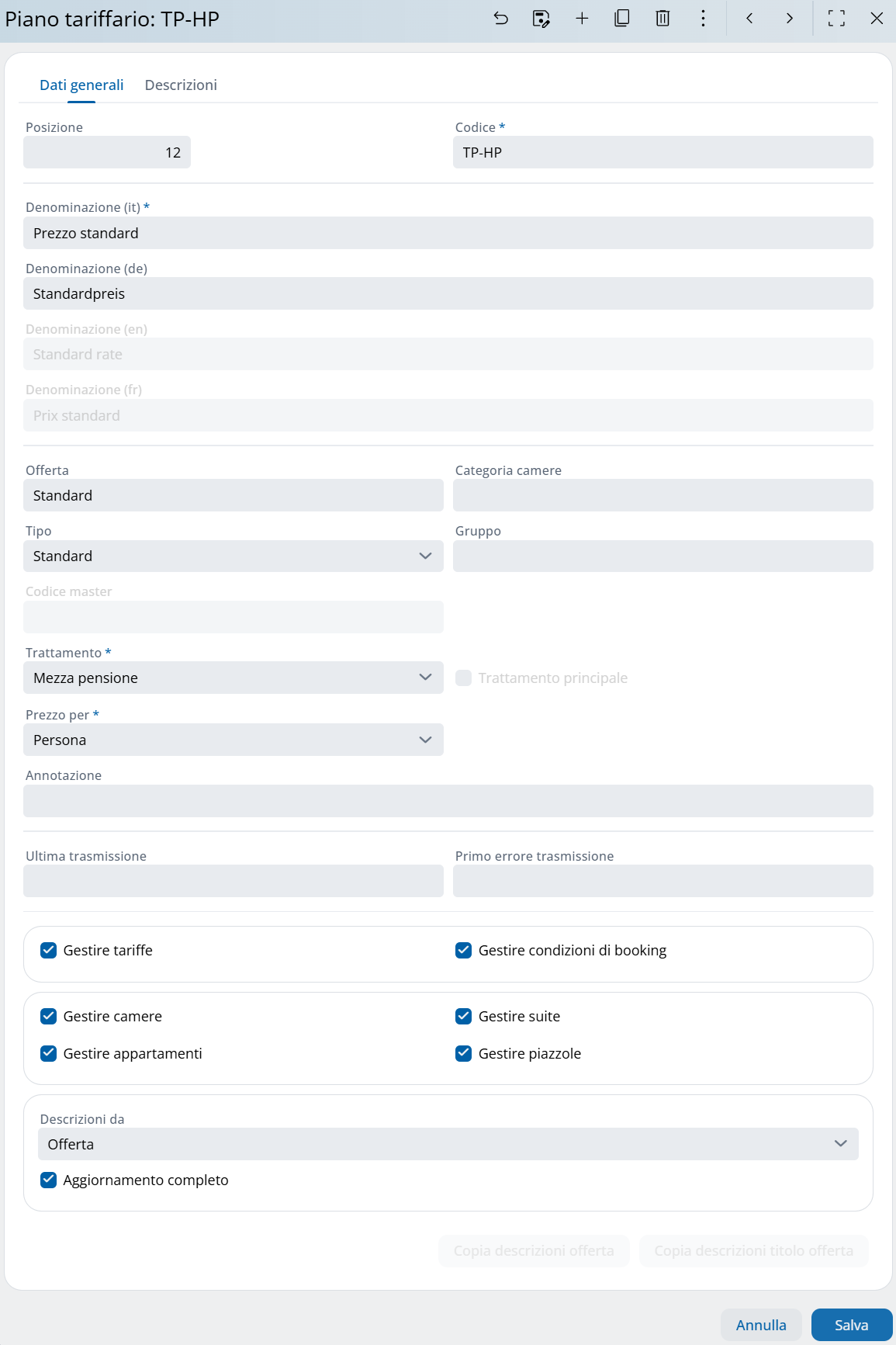Toggle fullscreen view icon
Viewport: 896px width, 1345px height.
point(836,19)
